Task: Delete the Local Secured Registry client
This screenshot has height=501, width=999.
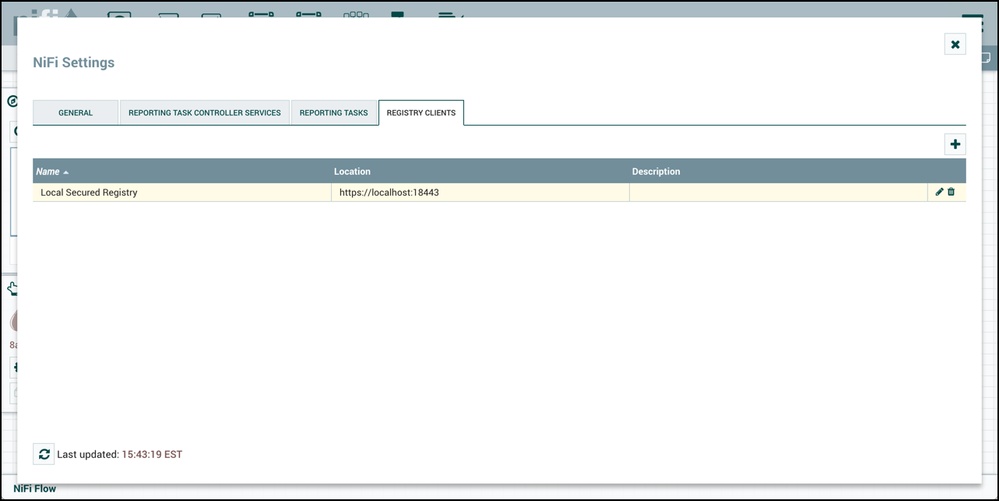Action: pos(951,192)
